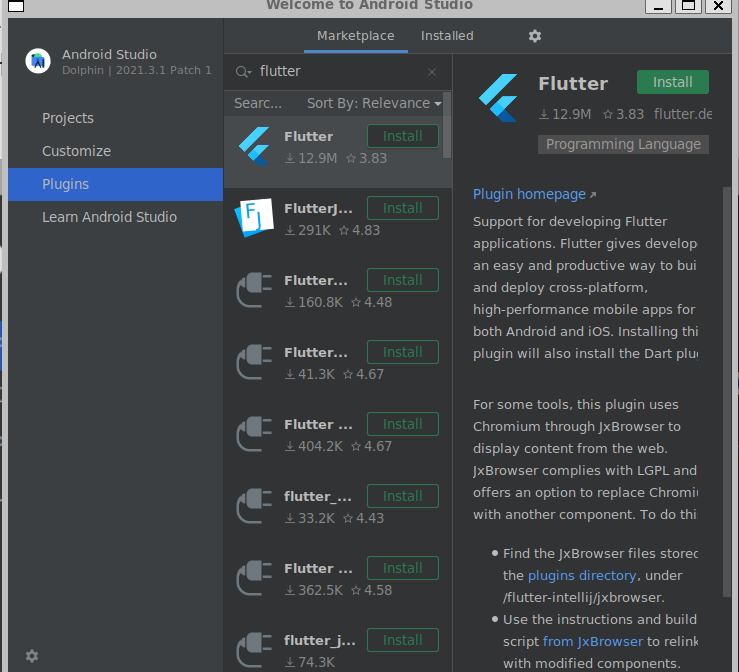Click the plugin list scrollbar
739x672 pixels.
[x=447, y=125]
